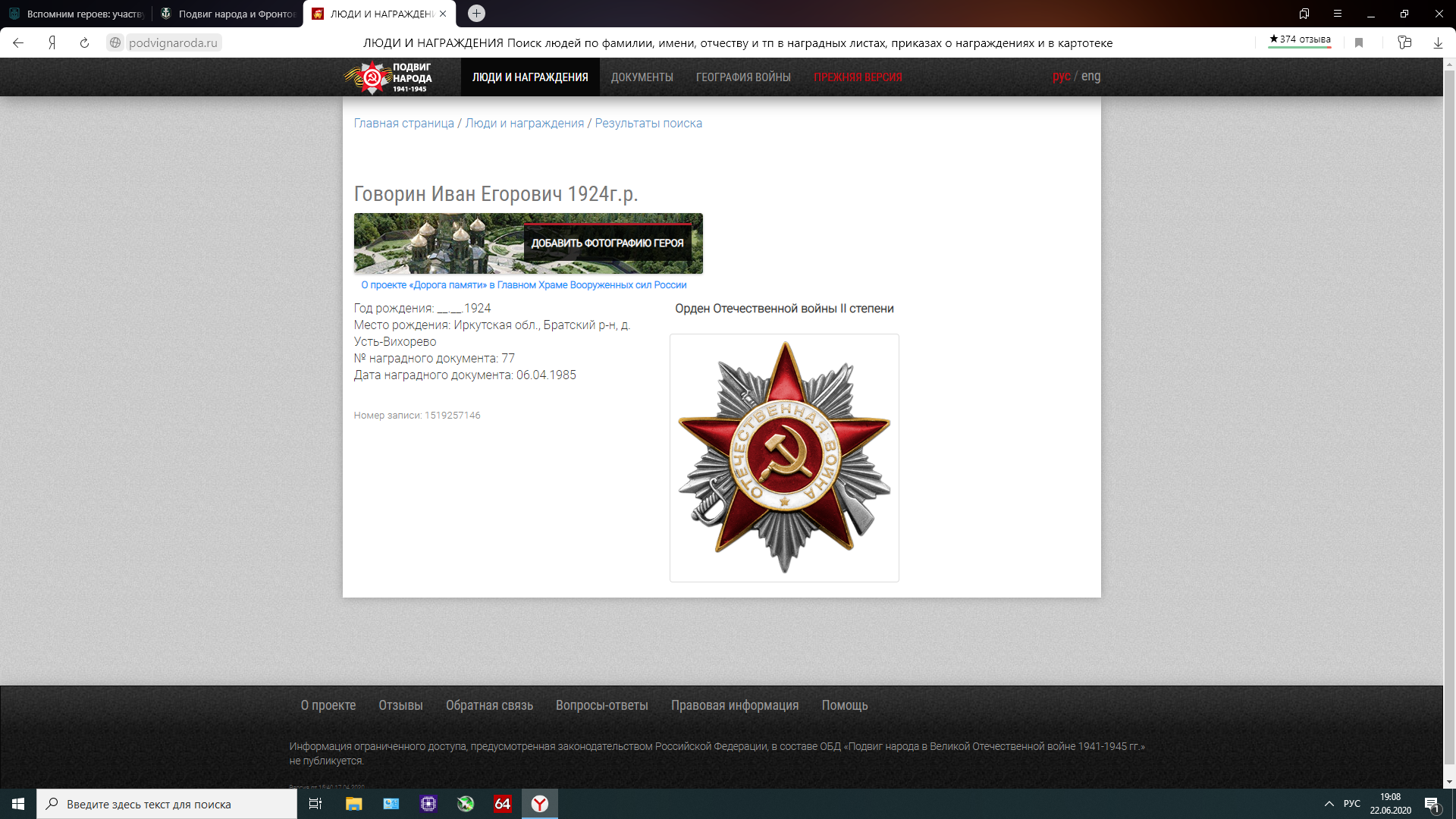Click the Podvig Naroda site logo

(x=388, y=77)
